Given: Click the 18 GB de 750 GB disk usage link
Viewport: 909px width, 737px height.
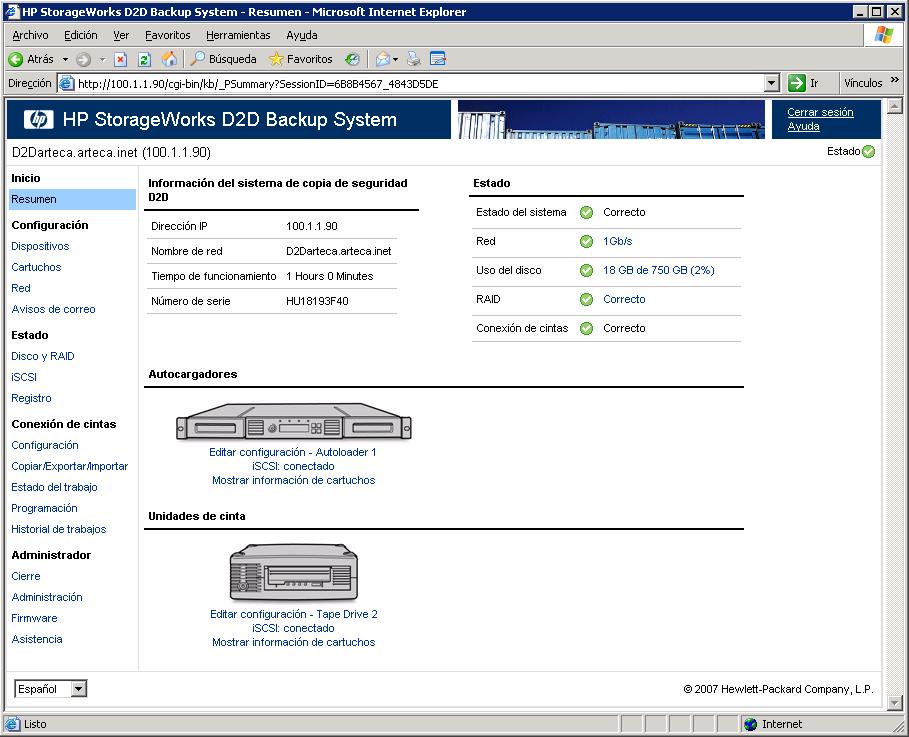Looking at the screenshot, I should tap(659, 270).
